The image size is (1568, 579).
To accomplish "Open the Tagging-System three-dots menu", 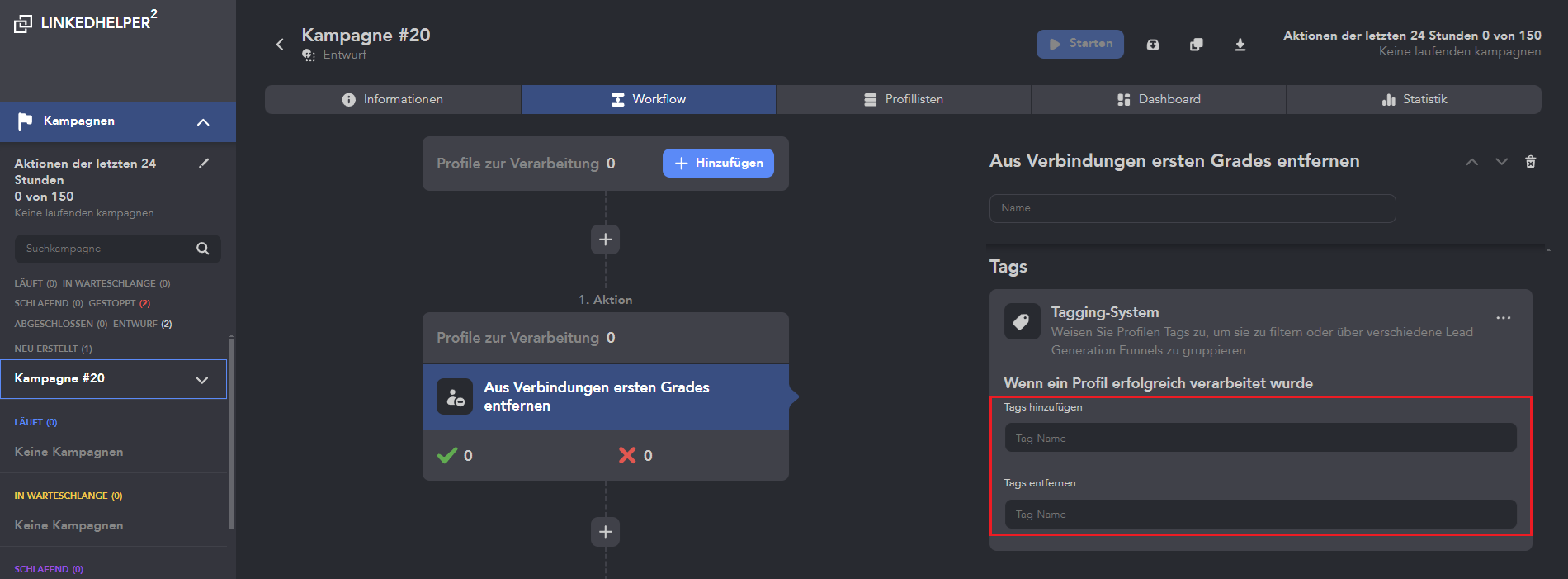I will point(1504,318).
